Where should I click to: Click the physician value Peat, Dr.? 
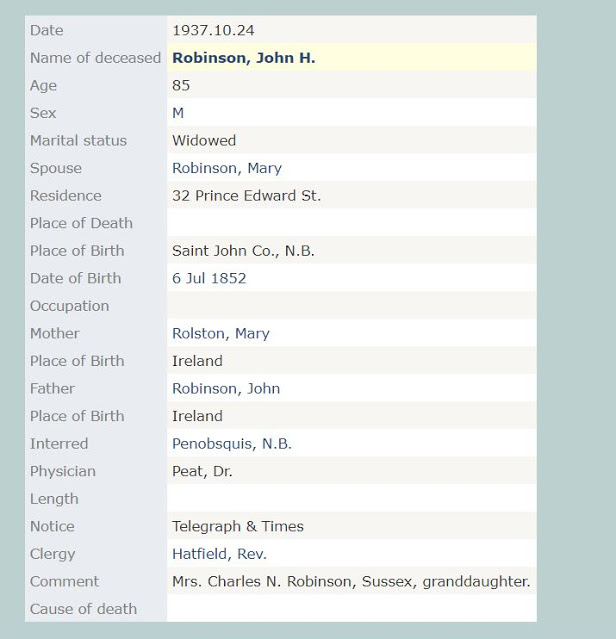click(202, 471)
